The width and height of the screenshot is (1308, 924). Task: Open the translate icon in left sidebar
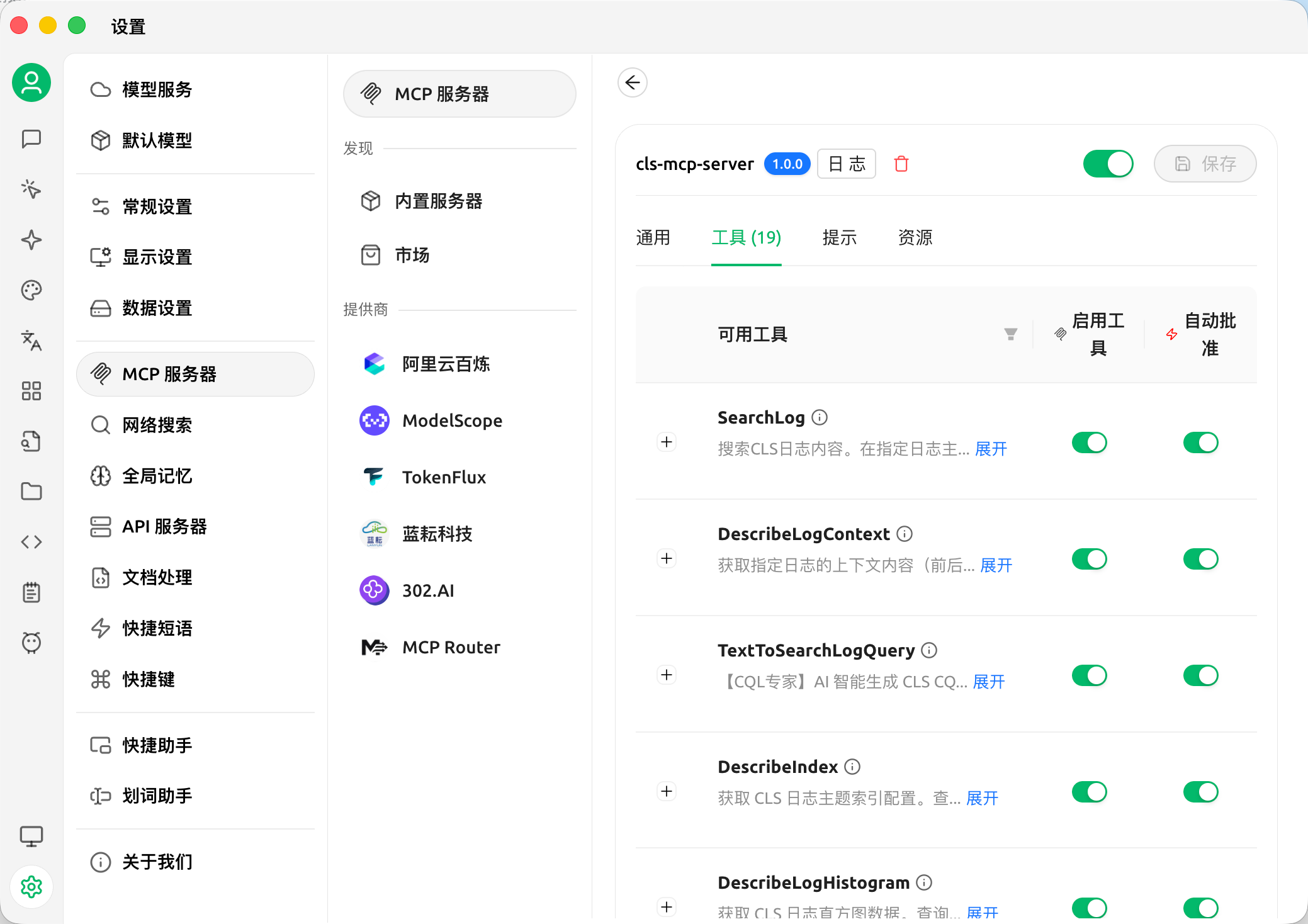31,341
